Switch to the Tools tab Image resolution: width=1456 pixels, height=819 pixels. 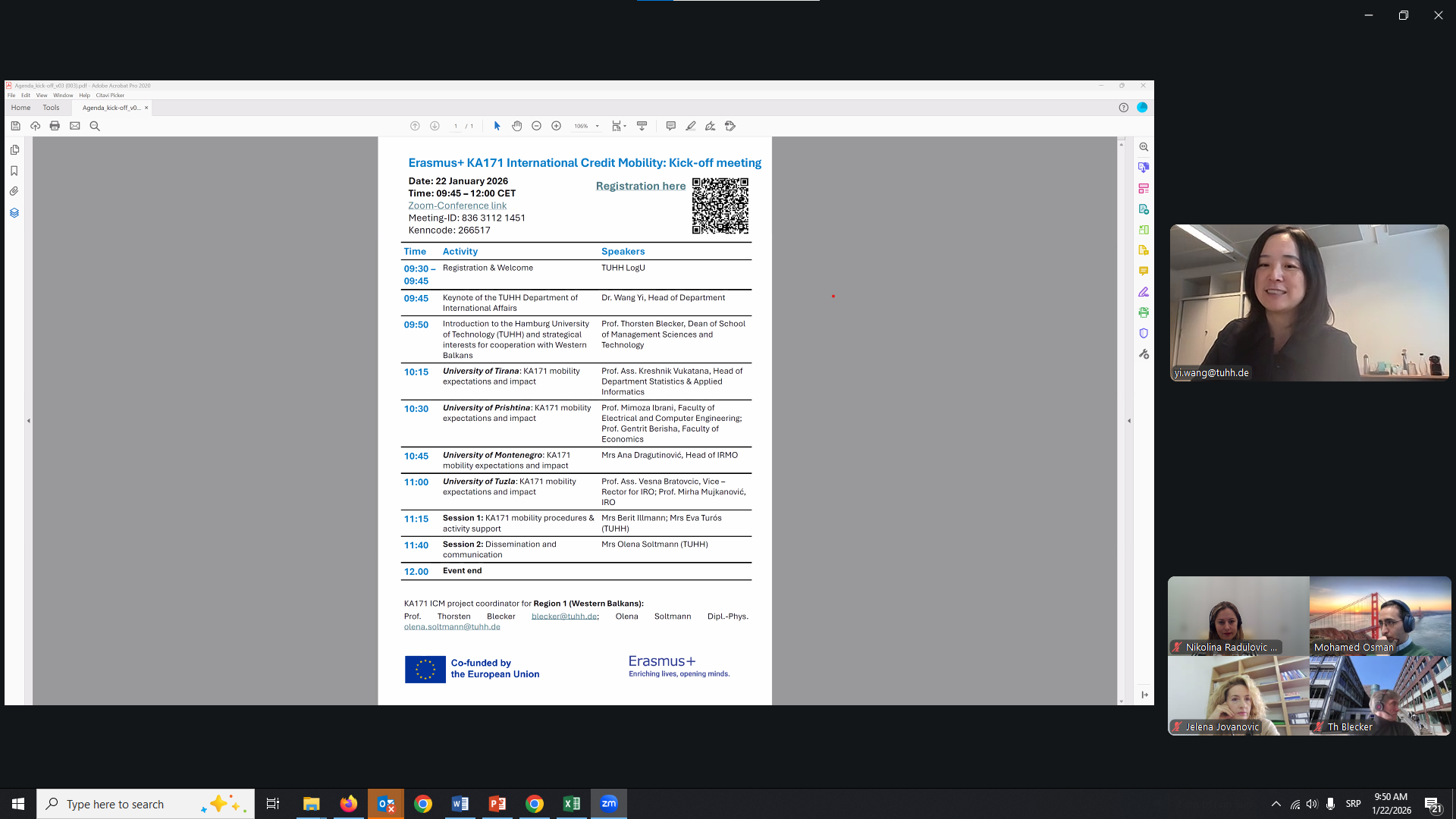pos(51,108)
